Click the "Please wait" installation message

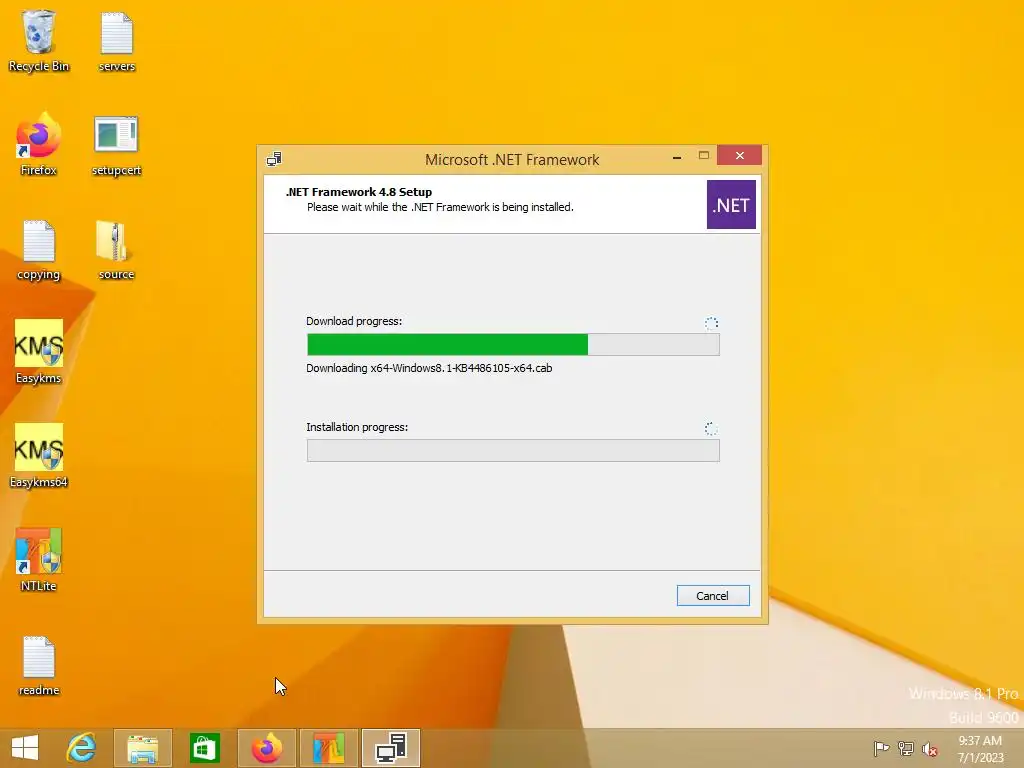point(440,207)
